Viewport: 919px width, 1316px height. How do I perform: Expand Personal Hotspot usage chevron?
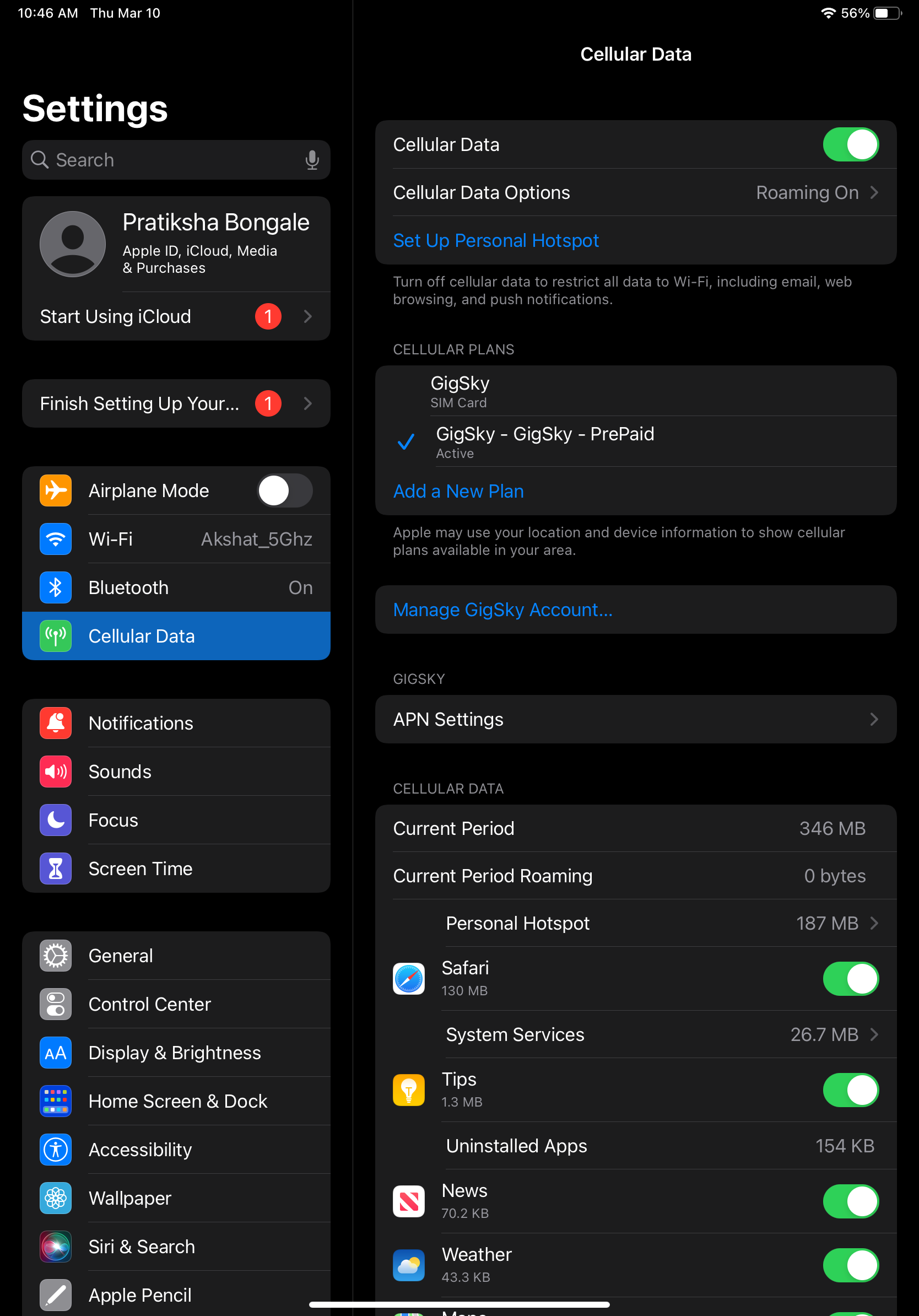874,923
